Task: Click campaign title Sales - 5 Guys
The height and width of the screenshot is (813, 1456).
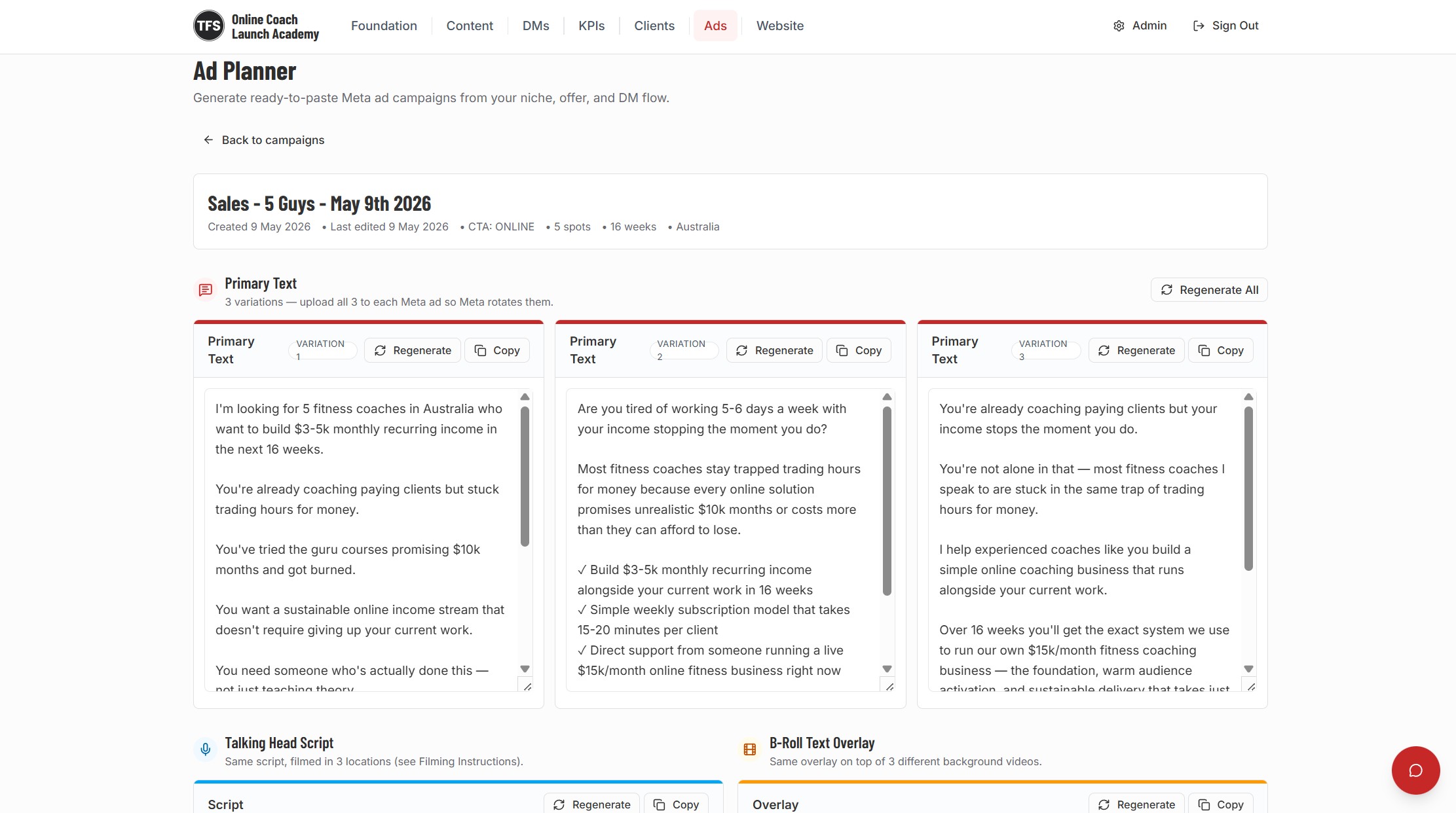Action: [x=319, y=204]
